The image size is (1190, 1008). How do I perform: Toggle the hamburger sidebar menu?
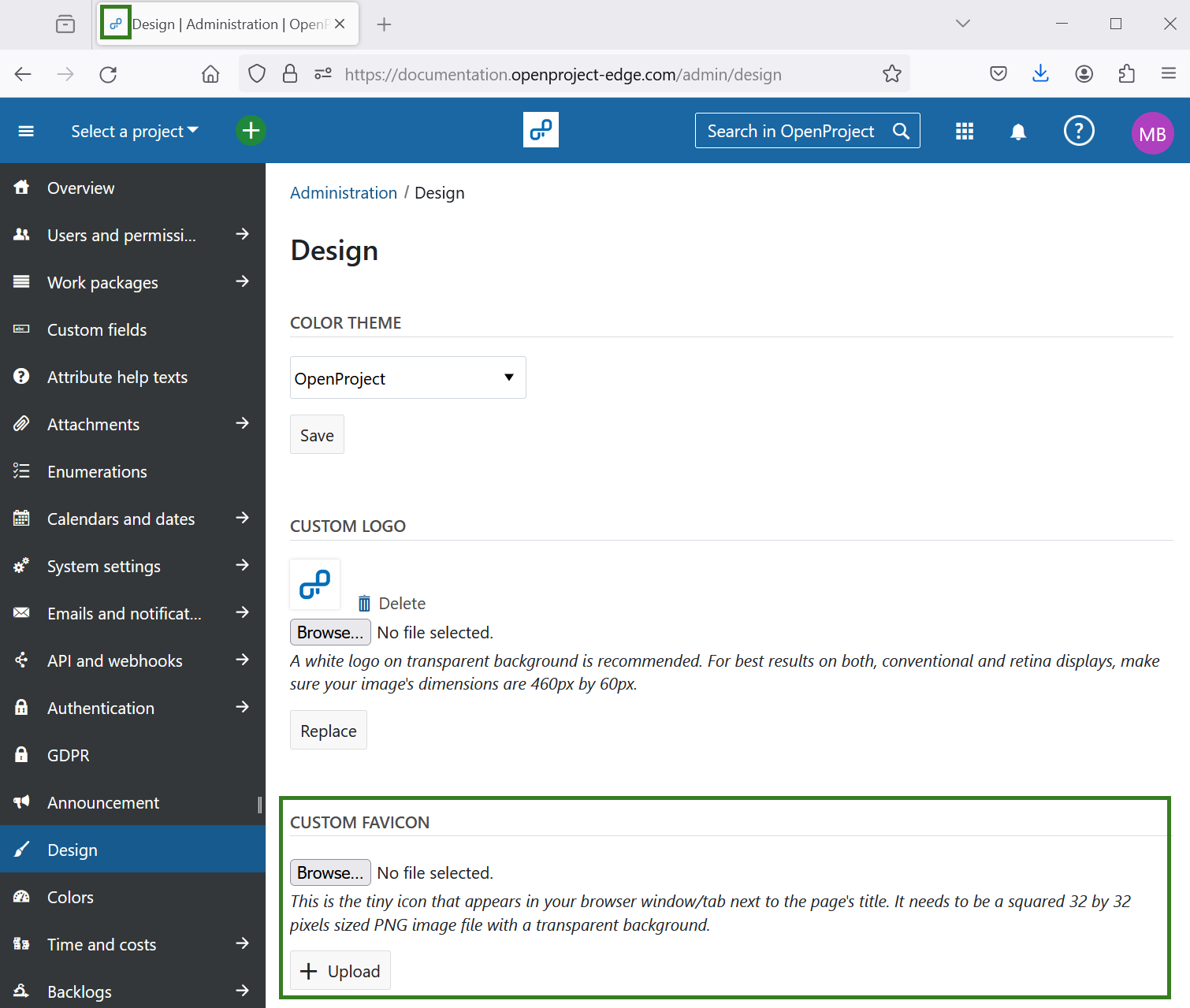click(26, 132)
